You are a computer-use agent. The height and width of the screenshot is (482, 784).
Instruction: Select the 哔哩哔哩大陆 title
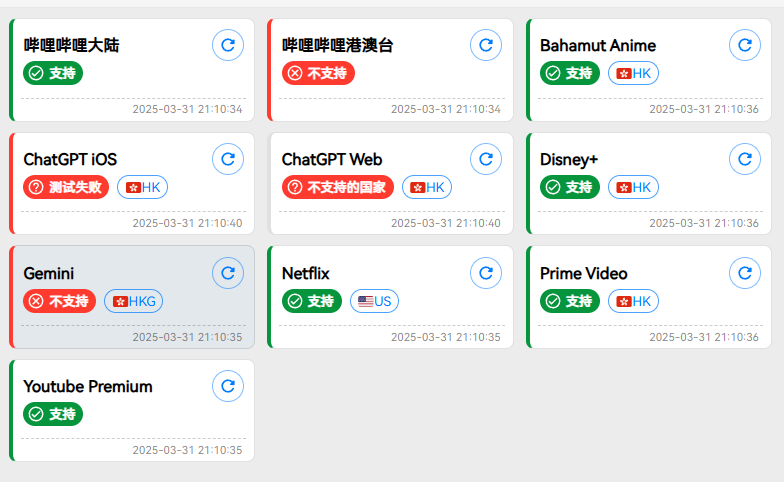72,46
